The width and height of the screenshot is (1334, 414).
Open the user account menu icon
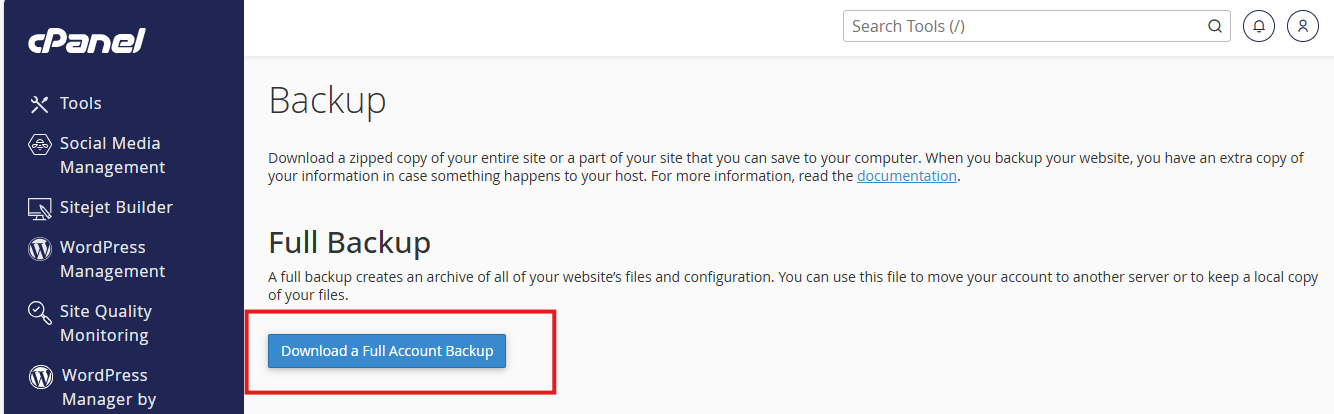1302,27
